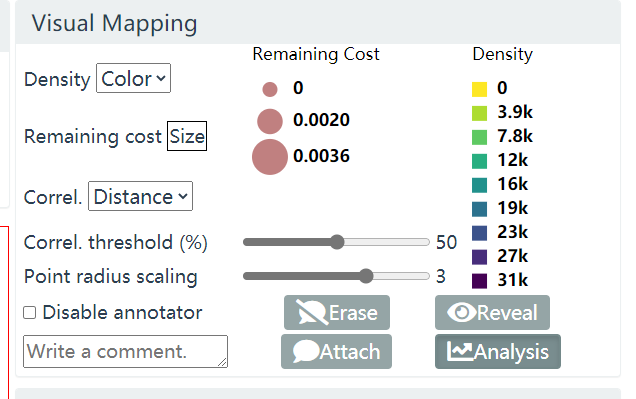Open the Analysis chart button
636x399 pixels.
point(498,352)
